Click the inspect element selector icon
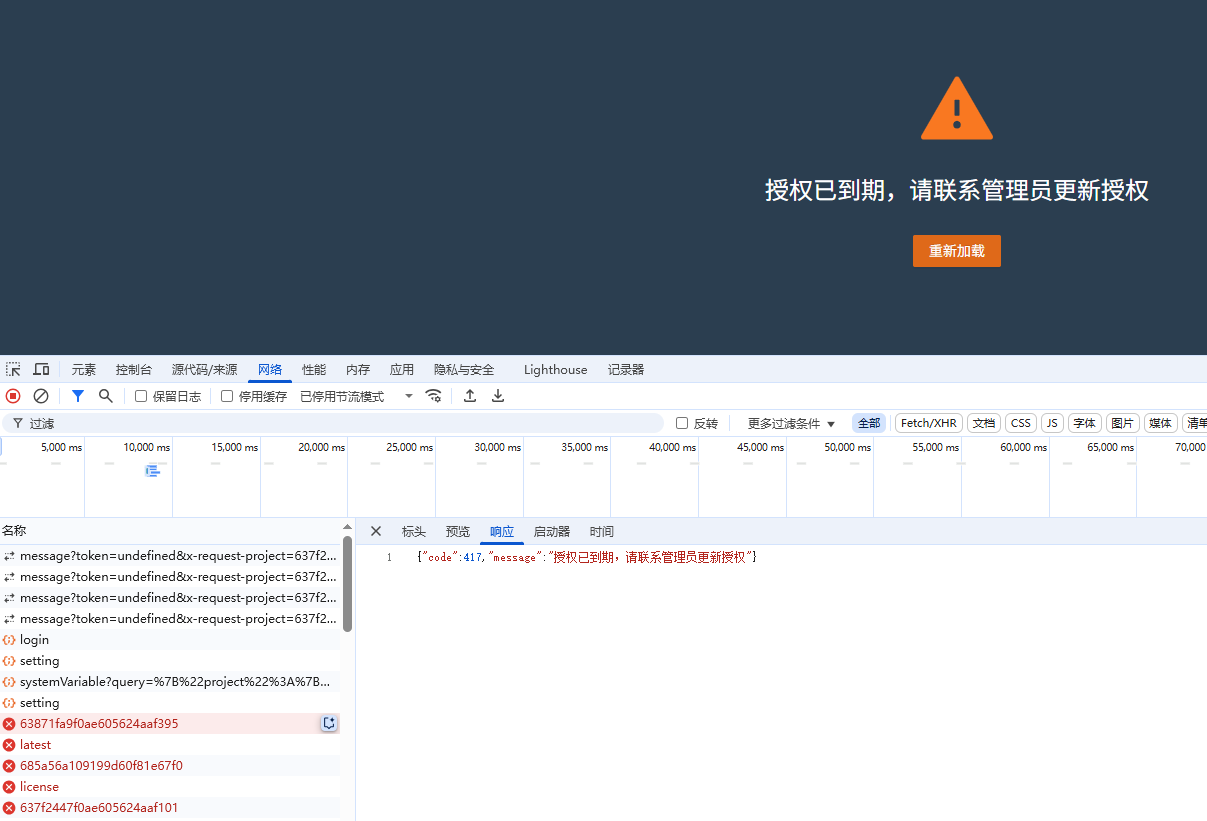 [x=13, y=369]
